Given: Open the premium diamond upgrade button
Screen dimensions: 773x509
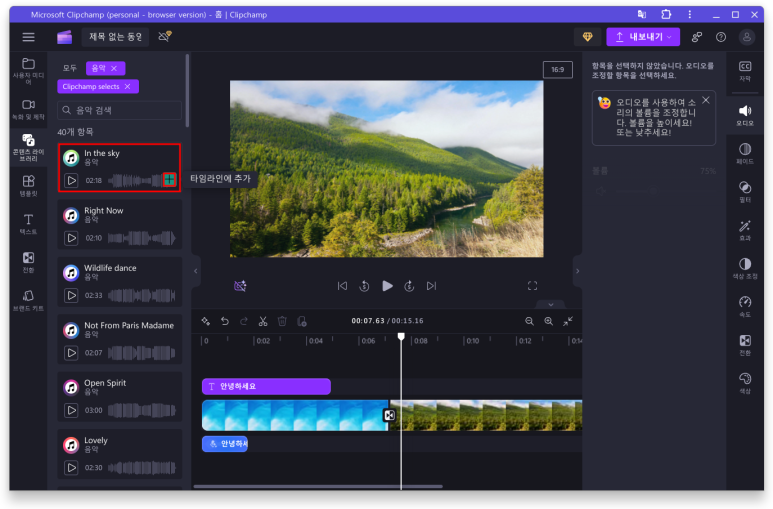Looking at the screenshot, I should pyautogui.click(x=587, y=37).
